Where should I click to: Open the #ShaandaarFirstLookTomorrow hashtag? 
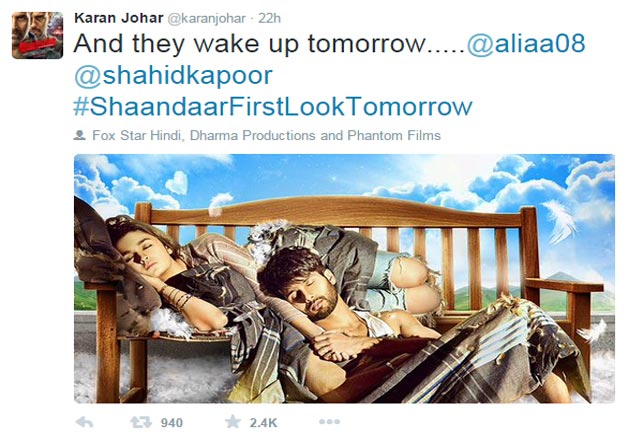click(273, 106)
